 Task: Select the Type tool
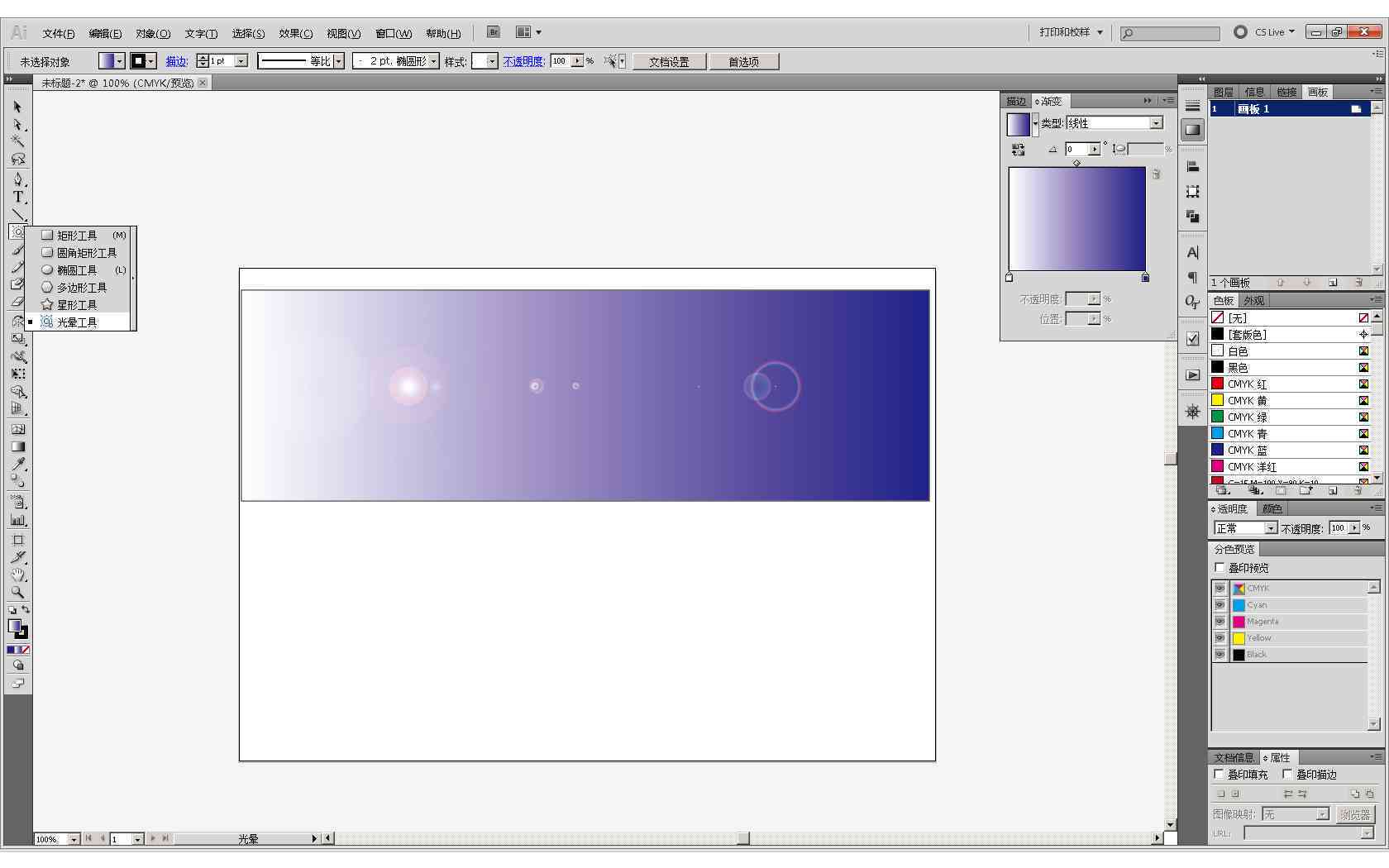[17, 197]
